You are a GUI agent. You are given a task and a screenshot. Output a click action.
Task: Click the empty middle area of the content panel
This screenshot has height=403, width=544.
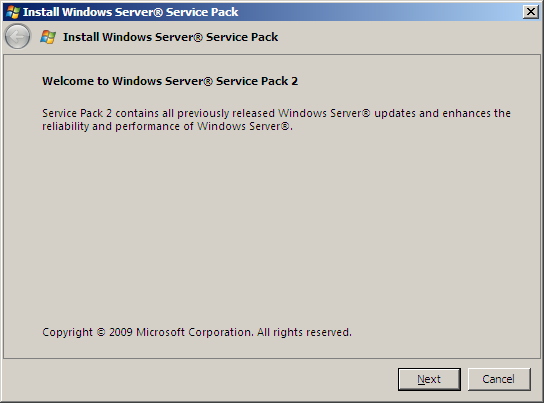(272, 225)
